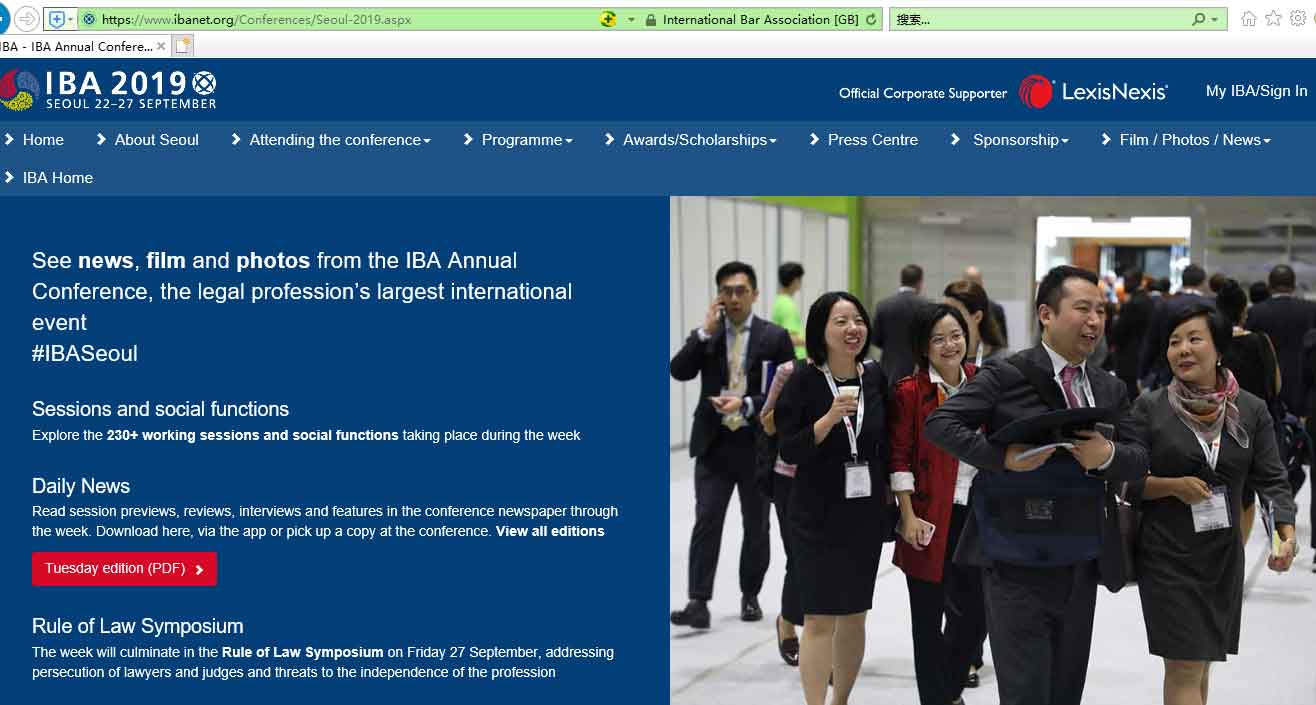1316x705 pixels.
Task: Click the padlock security icon
Action: point(651,19)
